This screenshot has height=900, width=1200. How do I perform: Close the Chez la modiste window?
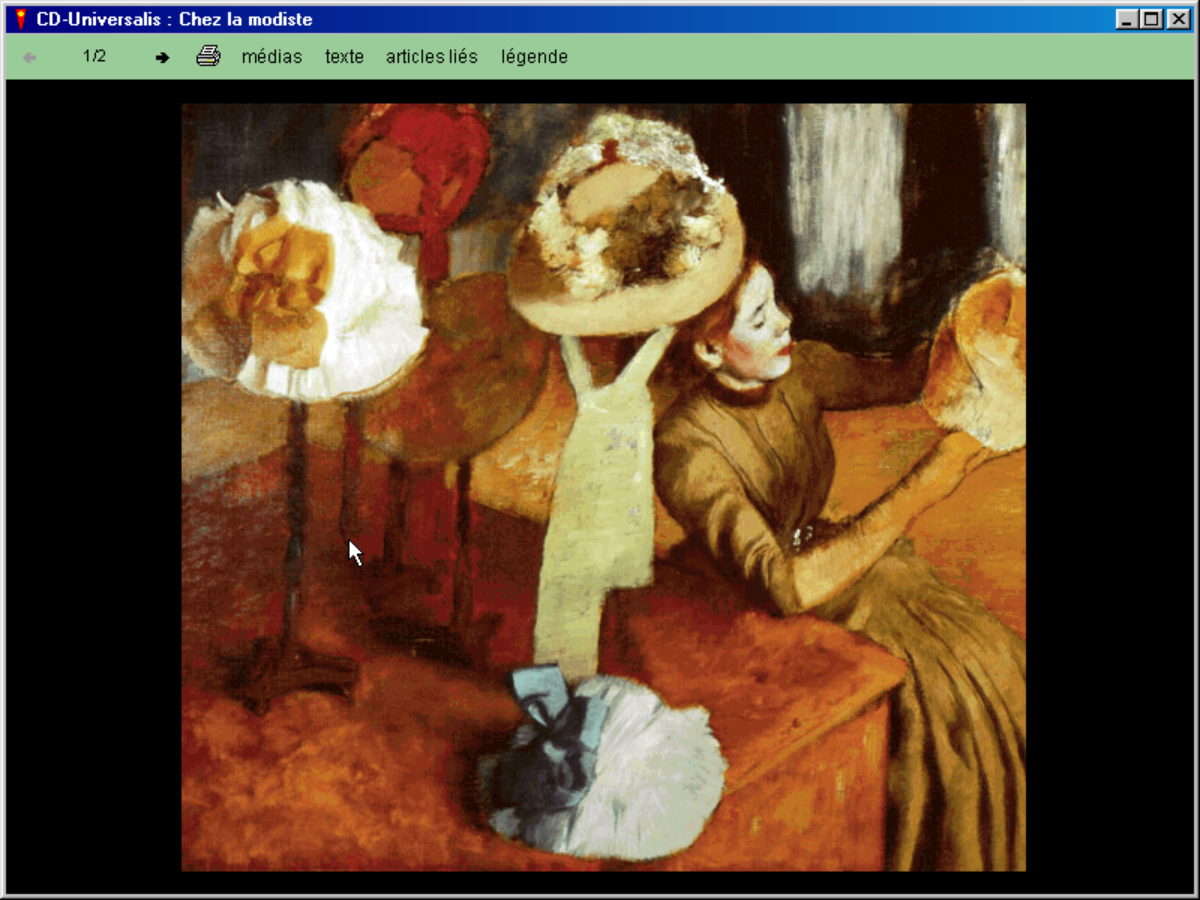click(x=1178, y=19)
